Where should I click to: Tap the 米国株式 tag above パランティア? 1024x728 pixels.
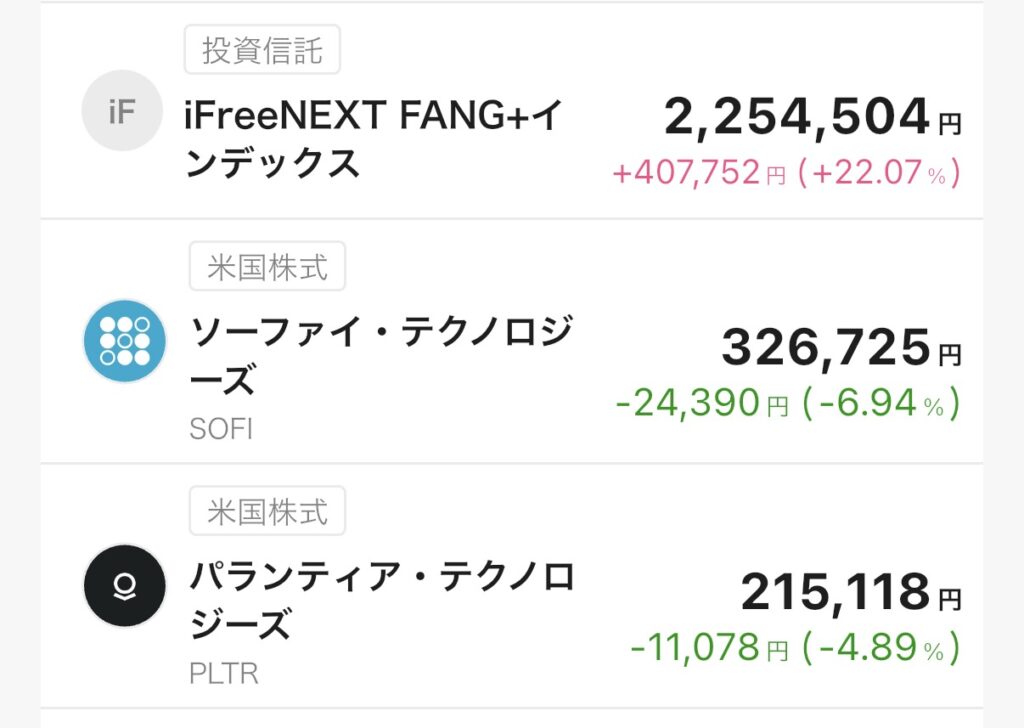click(267, 512)
